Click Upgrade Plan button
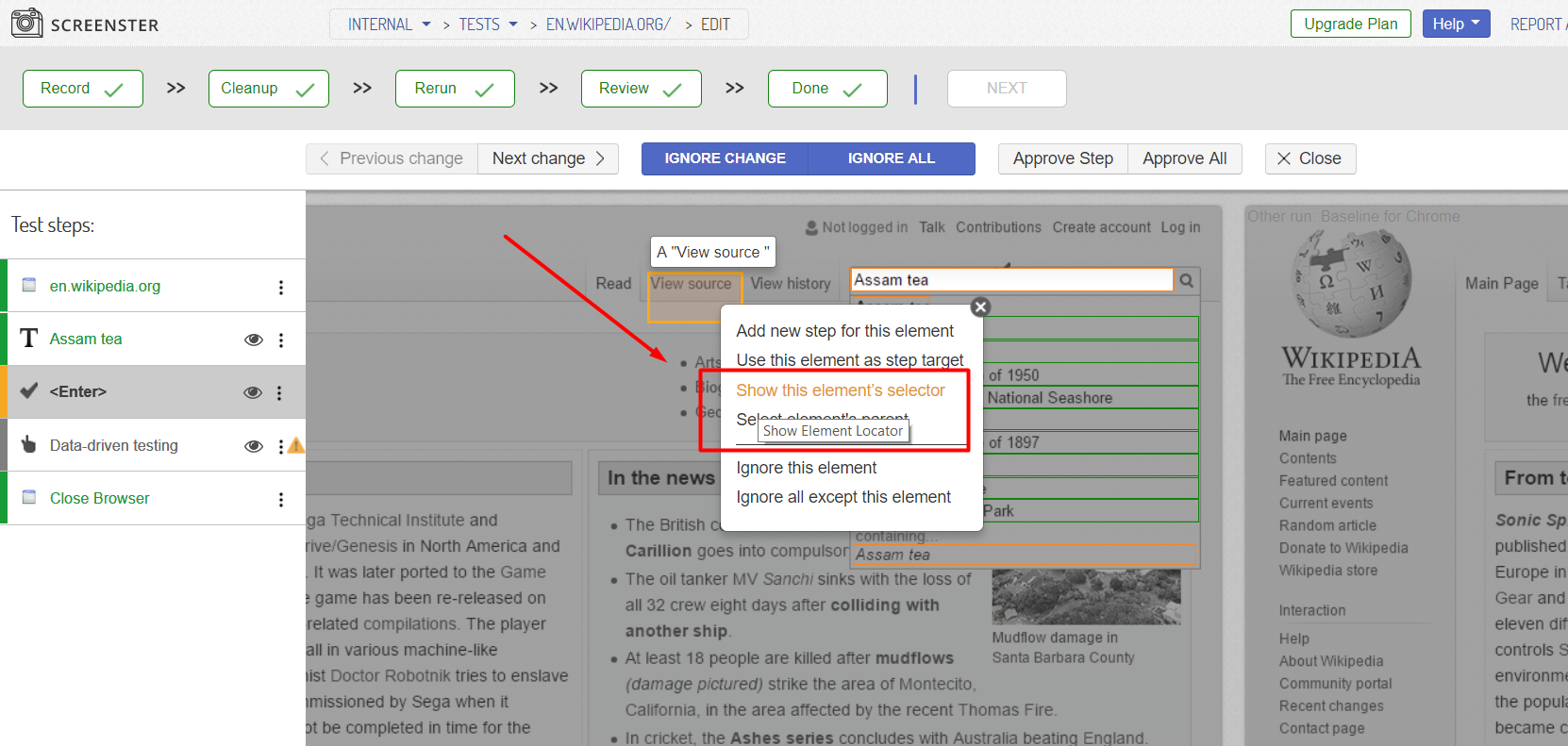Image resolution: width=1568 pixels, height=746 pixels. (x=1351, y=24)
